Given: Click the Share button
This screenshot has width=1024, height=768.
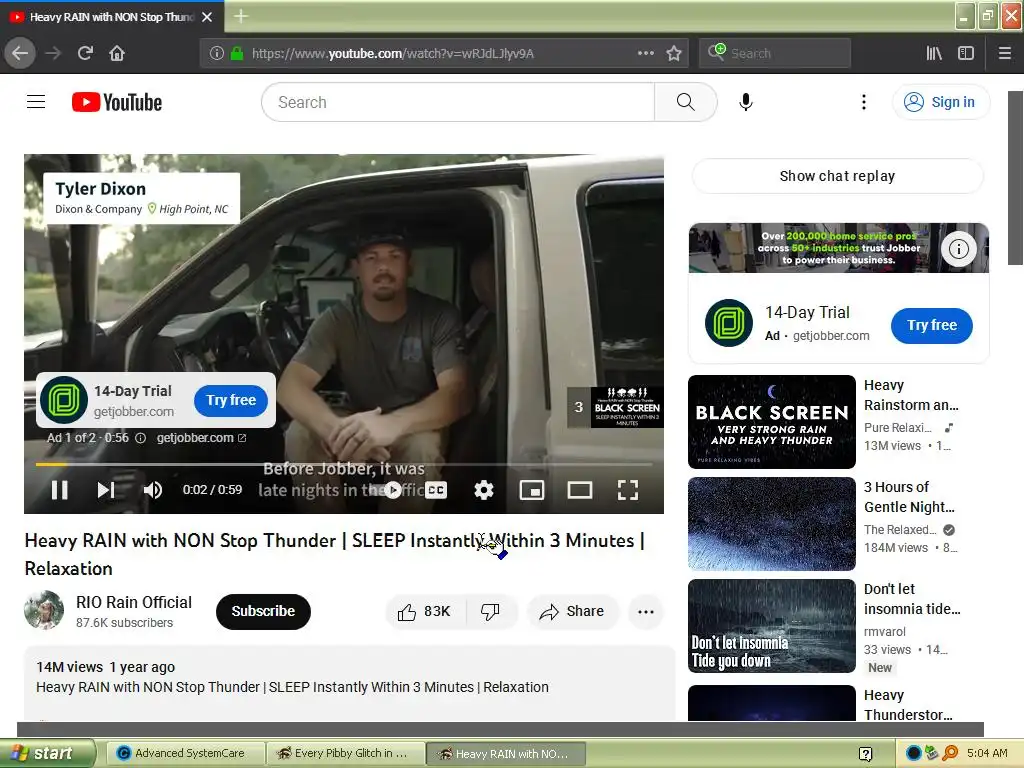Looking at the screenshot, I should [x=571, y=611].
